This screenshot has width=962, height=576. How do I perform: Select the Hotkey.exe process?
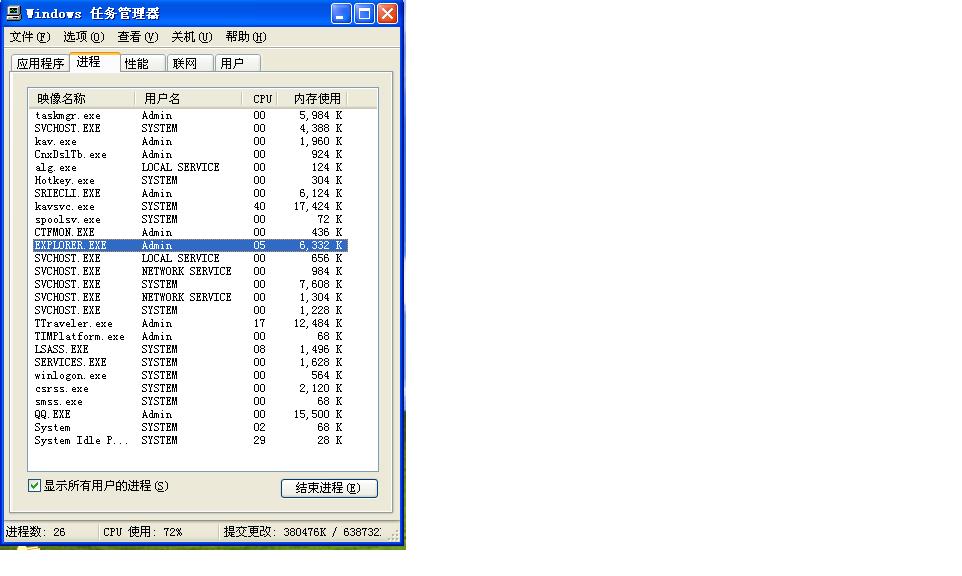coord(189,180)
